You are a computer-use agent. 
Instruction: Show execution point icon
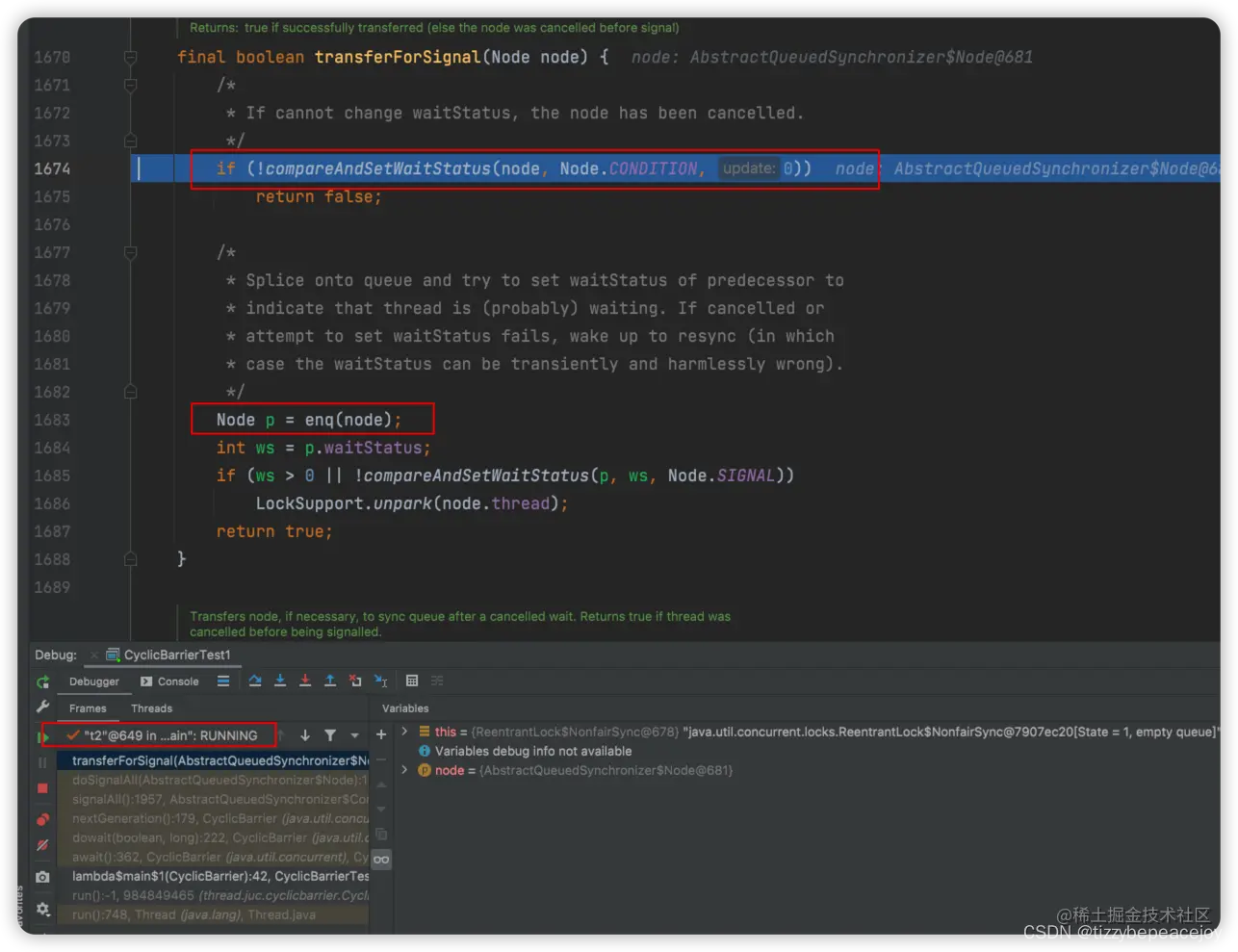(223, 681)
